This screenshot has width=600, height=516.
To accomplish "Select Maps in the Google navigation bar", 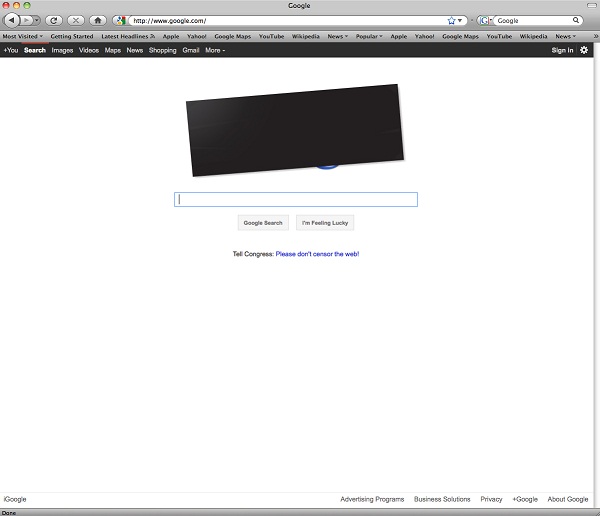I will click(113, 50).
